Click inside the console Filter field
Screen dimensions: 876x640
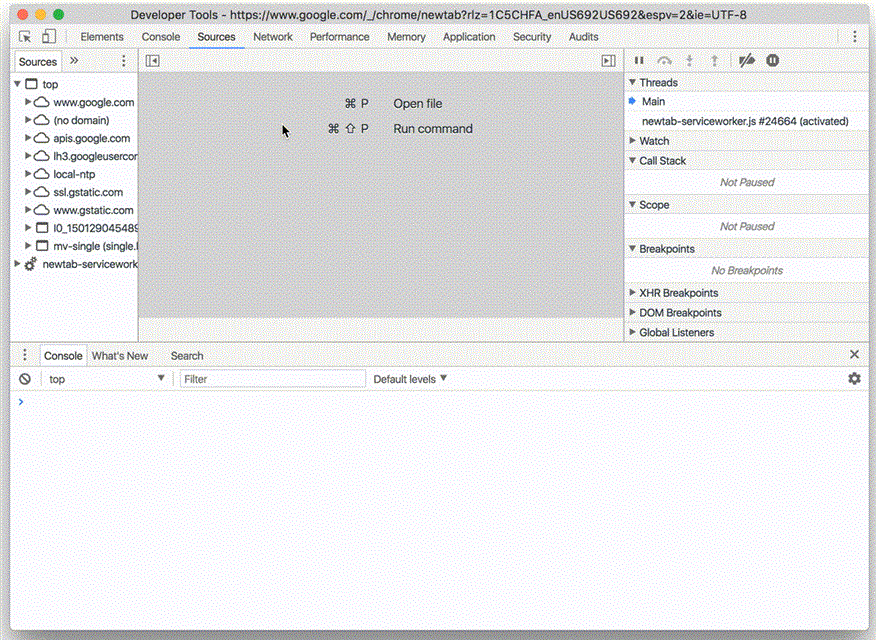click(x=270, y=378)
